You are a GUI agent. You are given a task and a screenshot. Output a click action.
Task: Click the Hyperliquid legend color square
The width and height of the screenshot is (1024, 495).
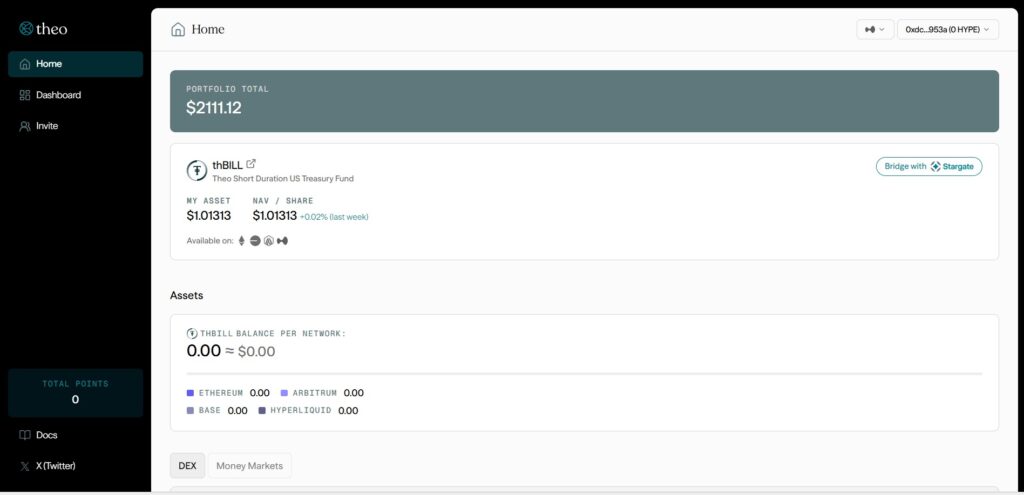(262, 410)
